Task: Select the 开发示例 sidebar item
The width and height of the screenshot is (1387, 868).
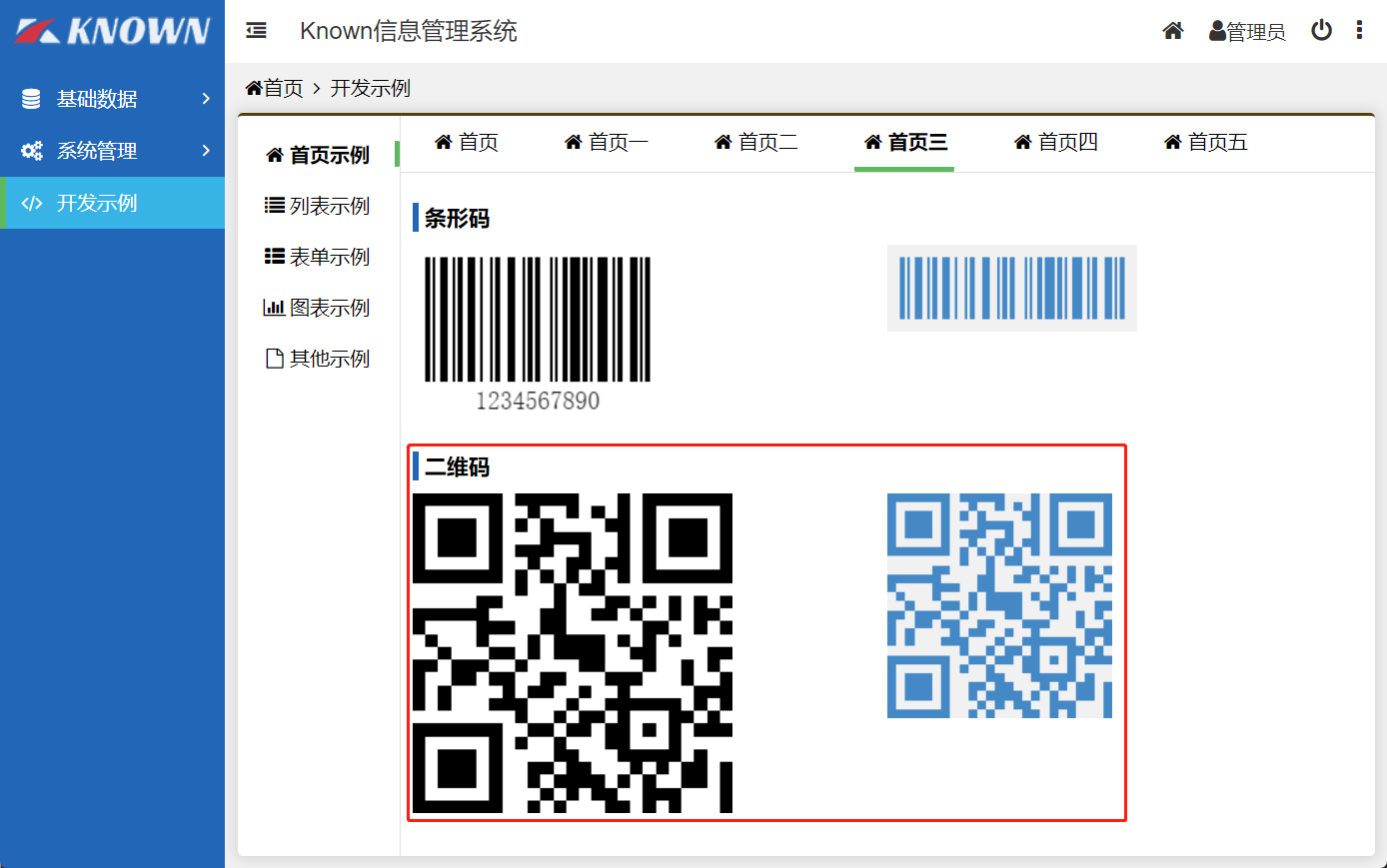Action: click(112, 203)
